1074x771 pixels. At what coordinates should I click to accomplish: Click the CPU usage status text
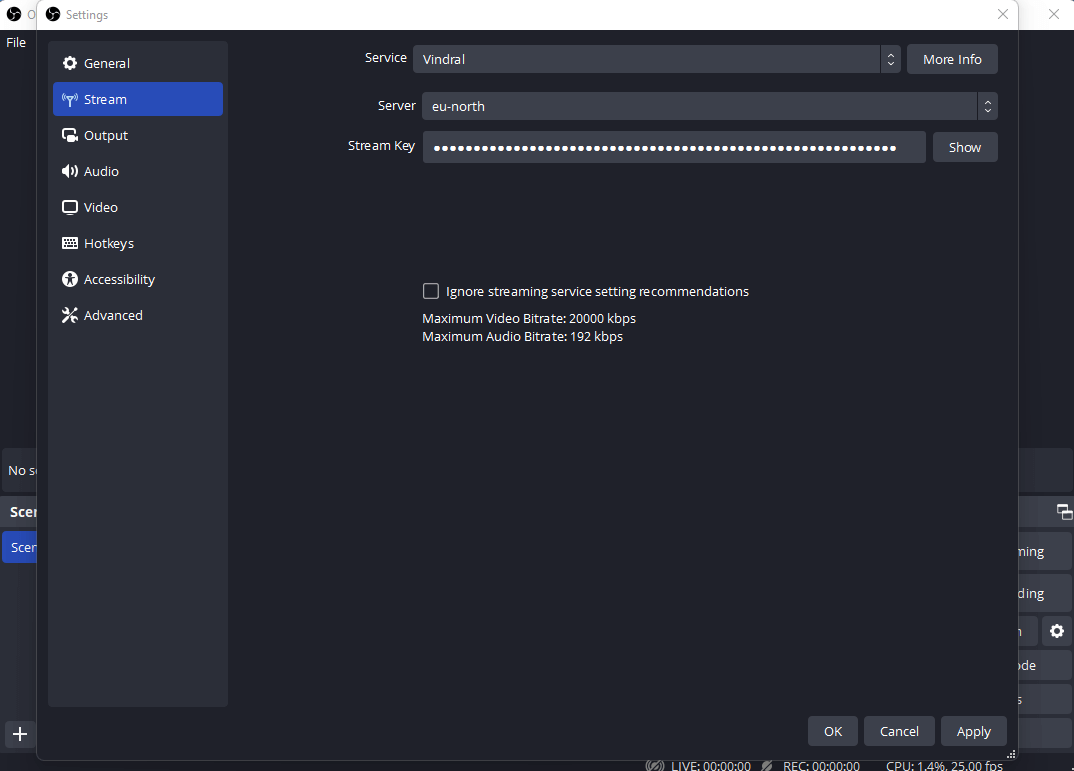tap(944, 766)
